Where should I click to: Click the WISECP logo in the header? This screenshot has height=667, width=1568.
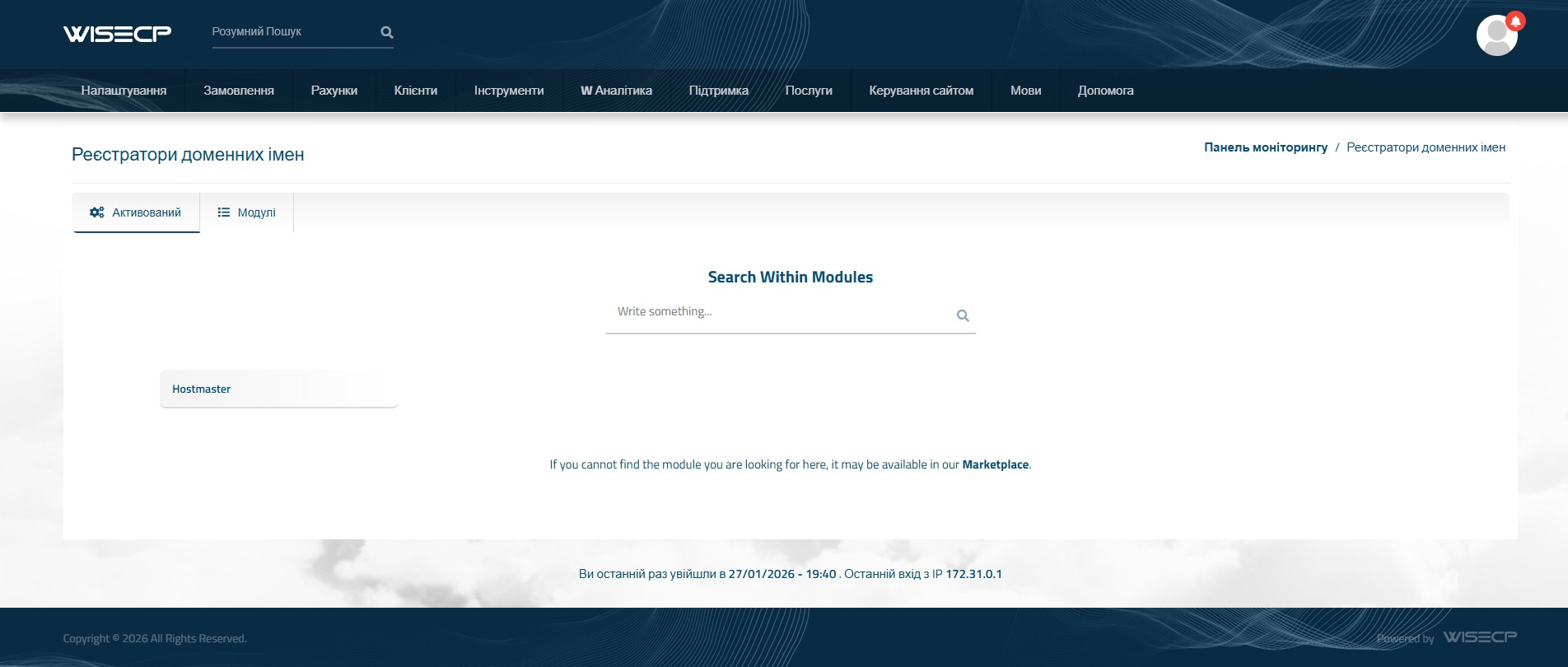(117, 33)
